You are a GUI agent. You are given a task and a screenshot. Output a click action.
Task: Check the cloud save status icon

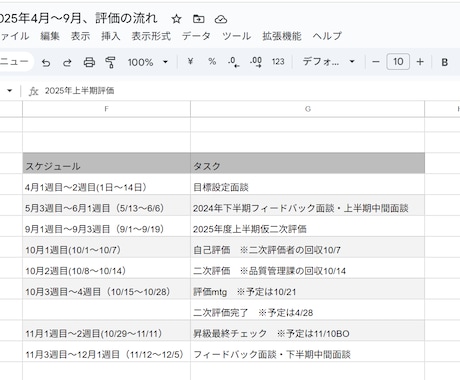pos(221,19)
